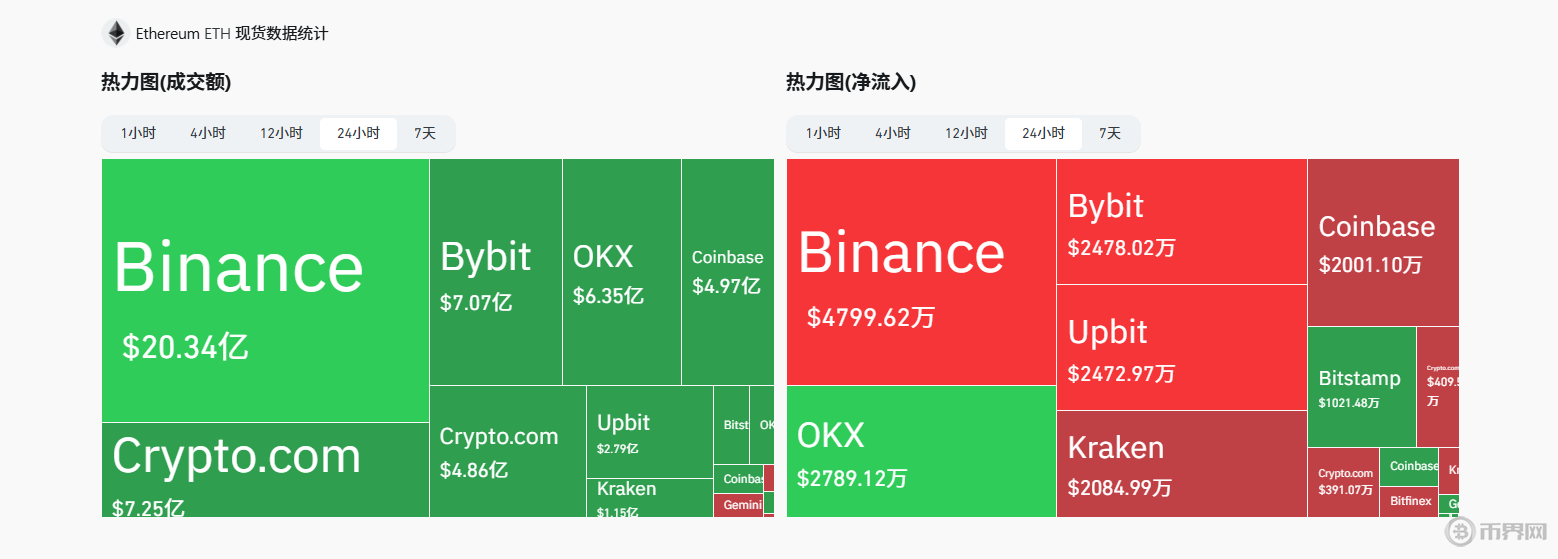Switch net inflow heatmap to 4小时
This screenshot has width=1558, height=559.
point(893,133)
